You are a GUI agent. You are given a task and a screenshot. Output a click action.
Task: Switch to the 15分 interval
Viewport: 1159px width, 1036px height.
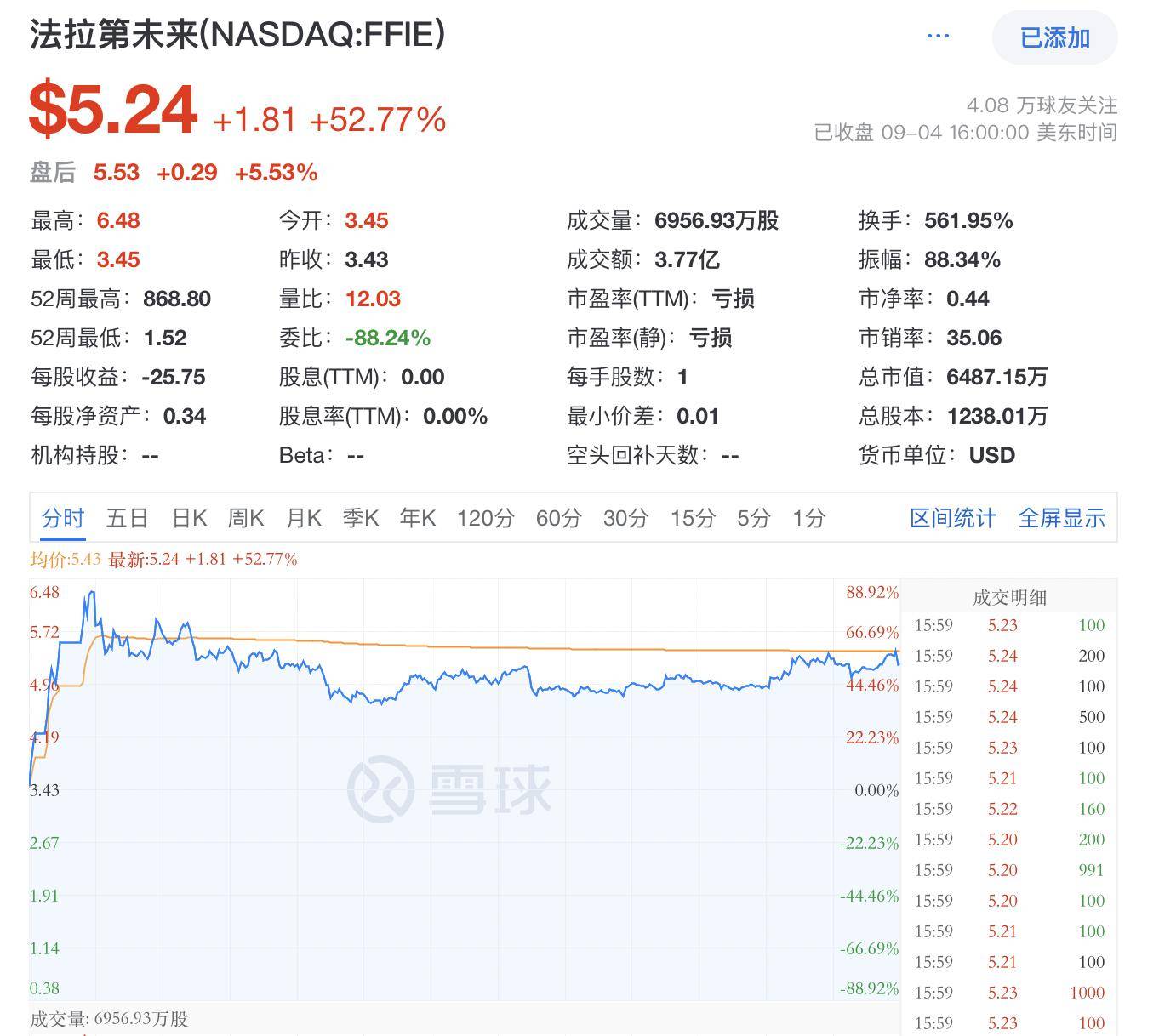(x=694, y=518)
